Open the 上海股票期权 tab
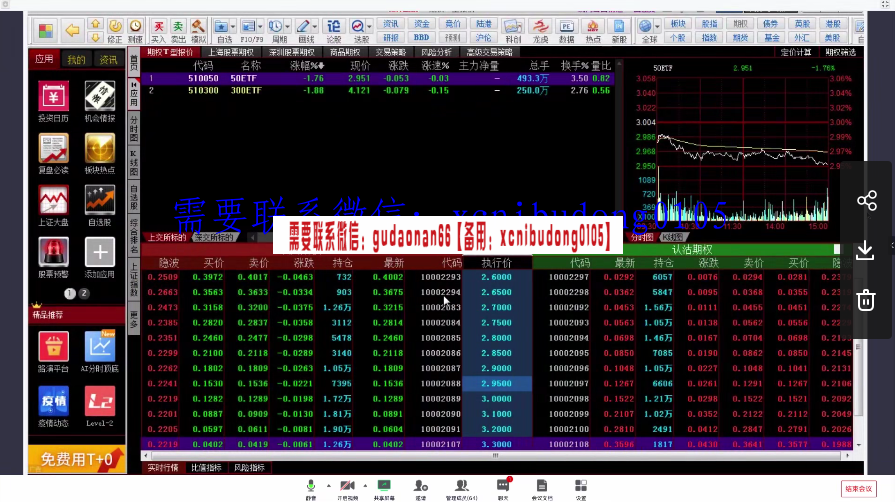This screenshot has width=895, height=502. [x=231, y=52]
